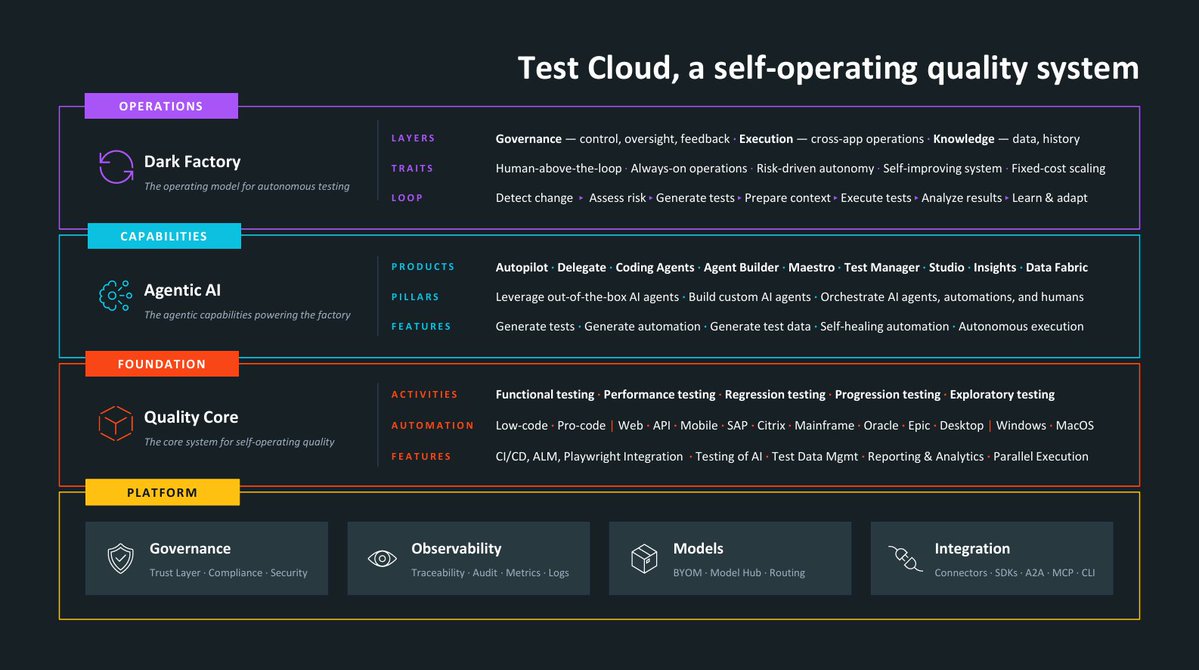Screen dimensions: 1199x670
Task: Click the 'Agentic AI' heading
Action: (182, 290)
